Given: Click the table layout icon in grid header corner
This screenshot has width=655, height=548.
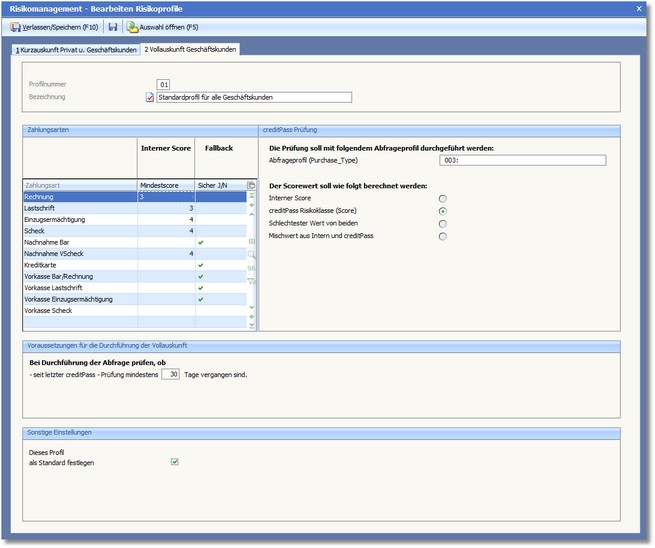Looking at the screenshot, I should pyautogui.click(x=251, y=185).
